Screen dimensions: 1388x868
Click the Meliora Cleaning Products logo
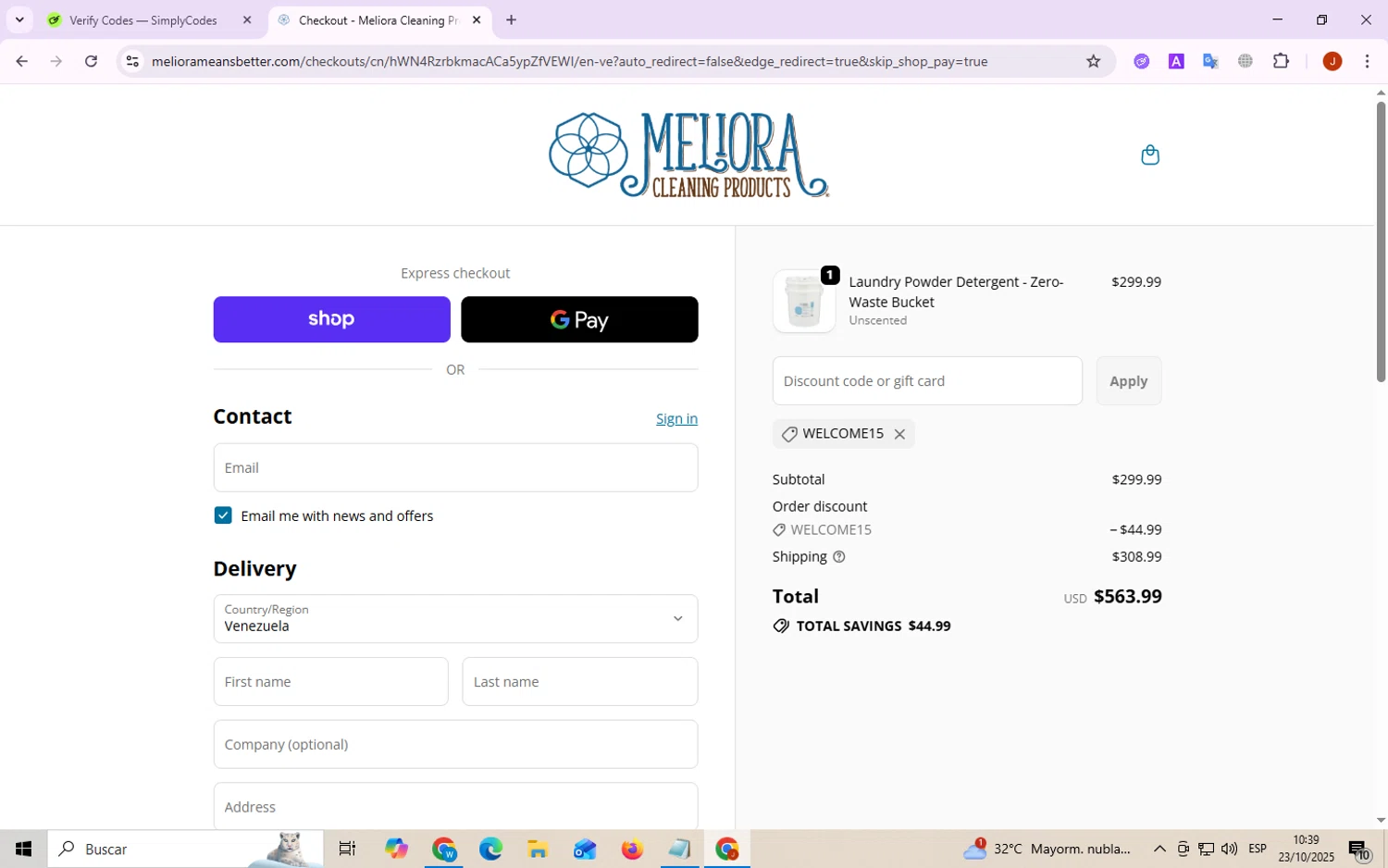[x=688, y=155]
